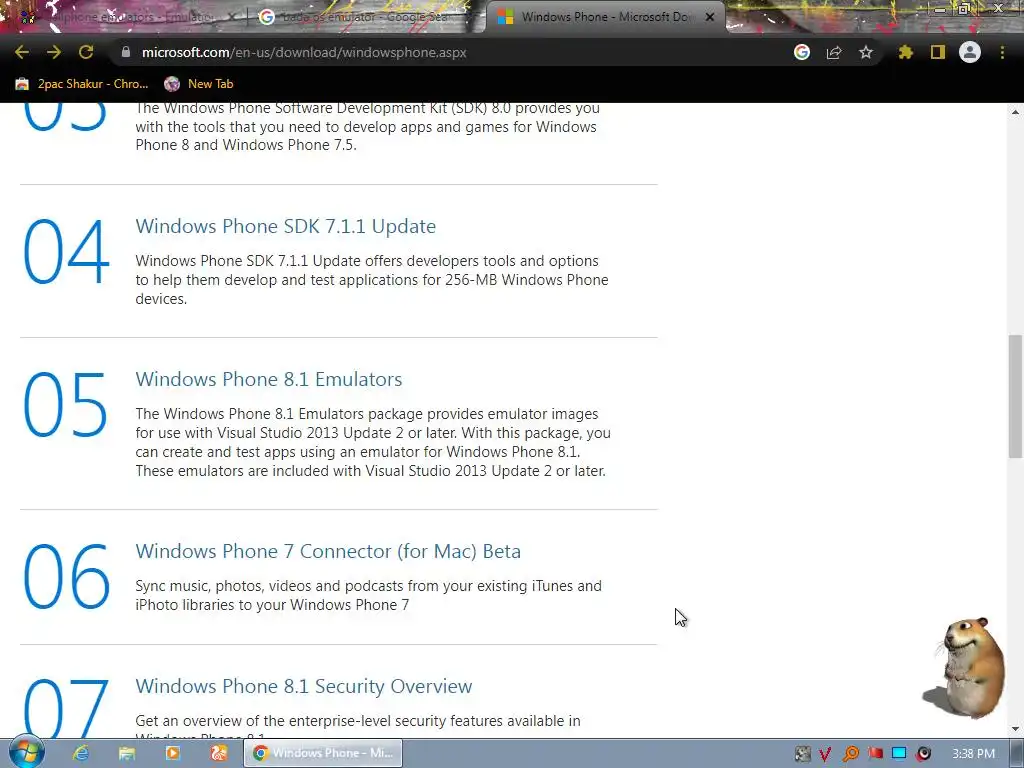
Task: Reload the current page
Action: click(86, 52)
